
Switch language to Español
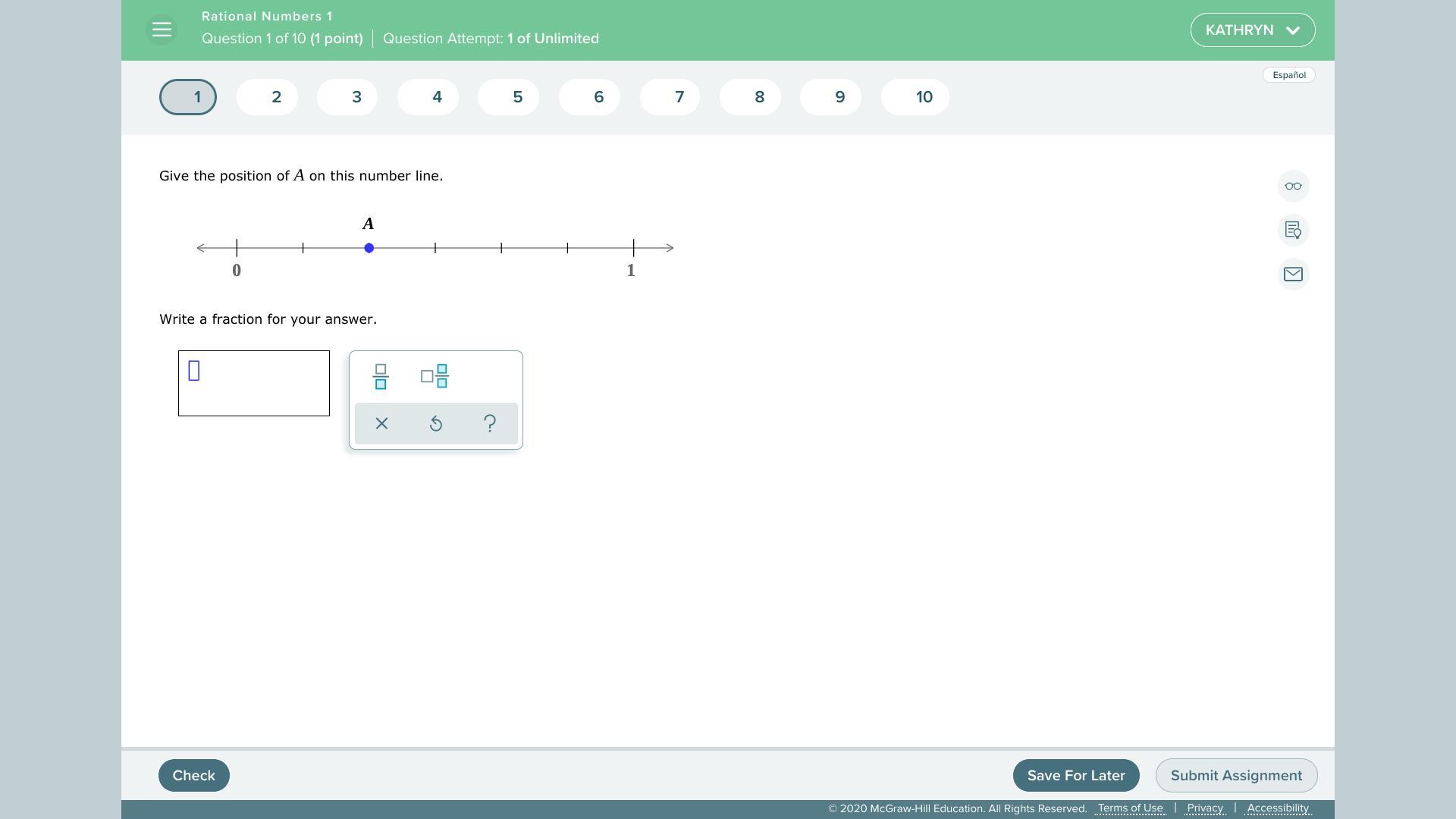(1288, 75)
